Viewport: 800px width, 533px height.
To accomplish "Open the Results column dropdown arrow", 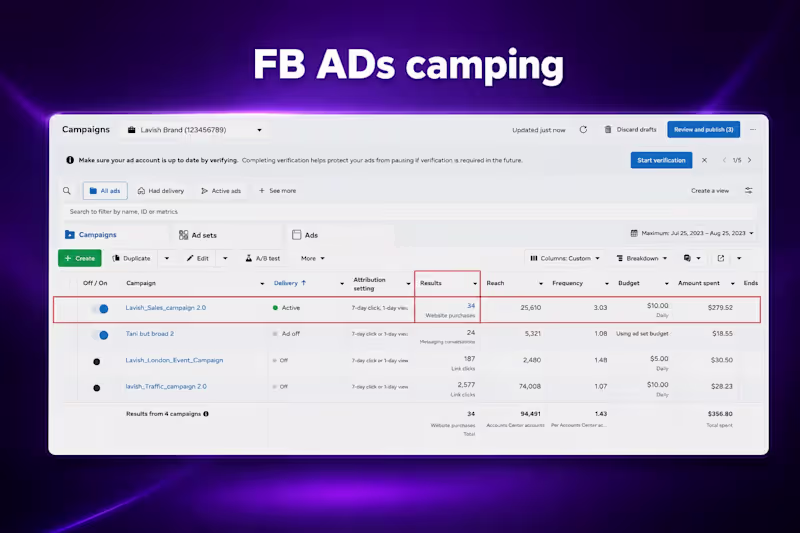I will coord(474,284).
